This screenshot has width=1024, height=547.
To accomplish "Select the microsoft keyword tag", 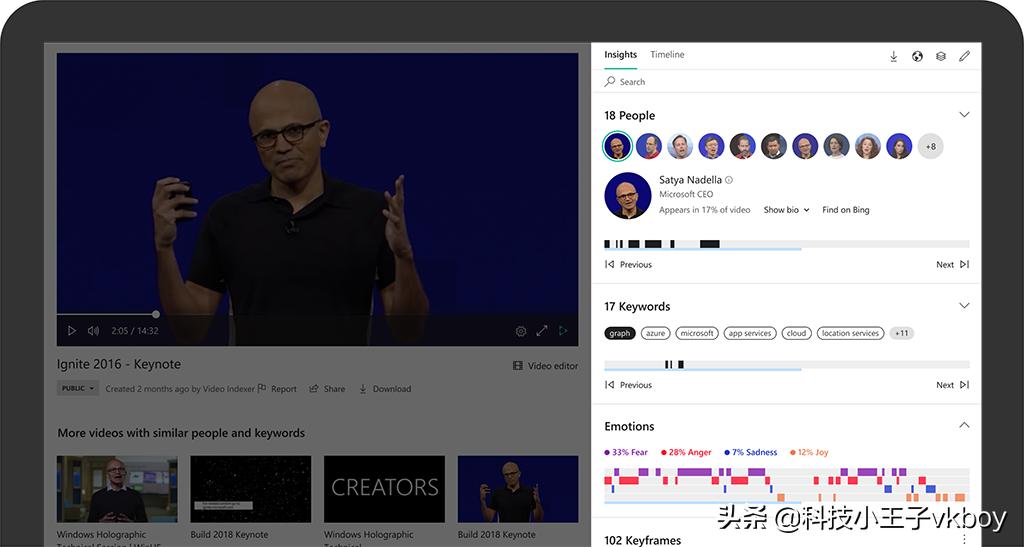I will click(697, 334).
